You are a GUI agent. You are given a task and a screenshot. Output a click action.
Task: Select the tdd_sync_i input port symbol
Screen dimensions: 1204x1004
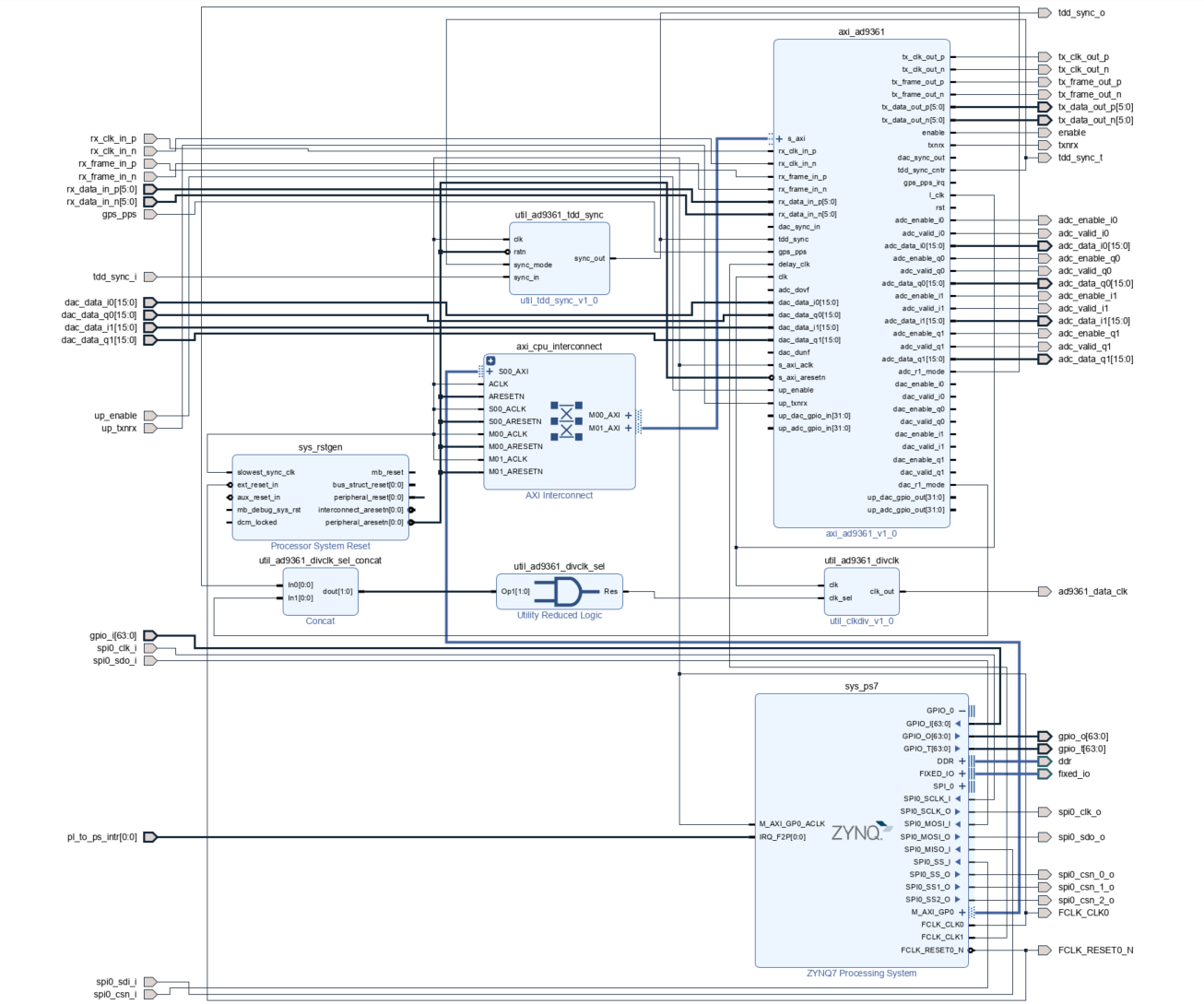(150, 277)
